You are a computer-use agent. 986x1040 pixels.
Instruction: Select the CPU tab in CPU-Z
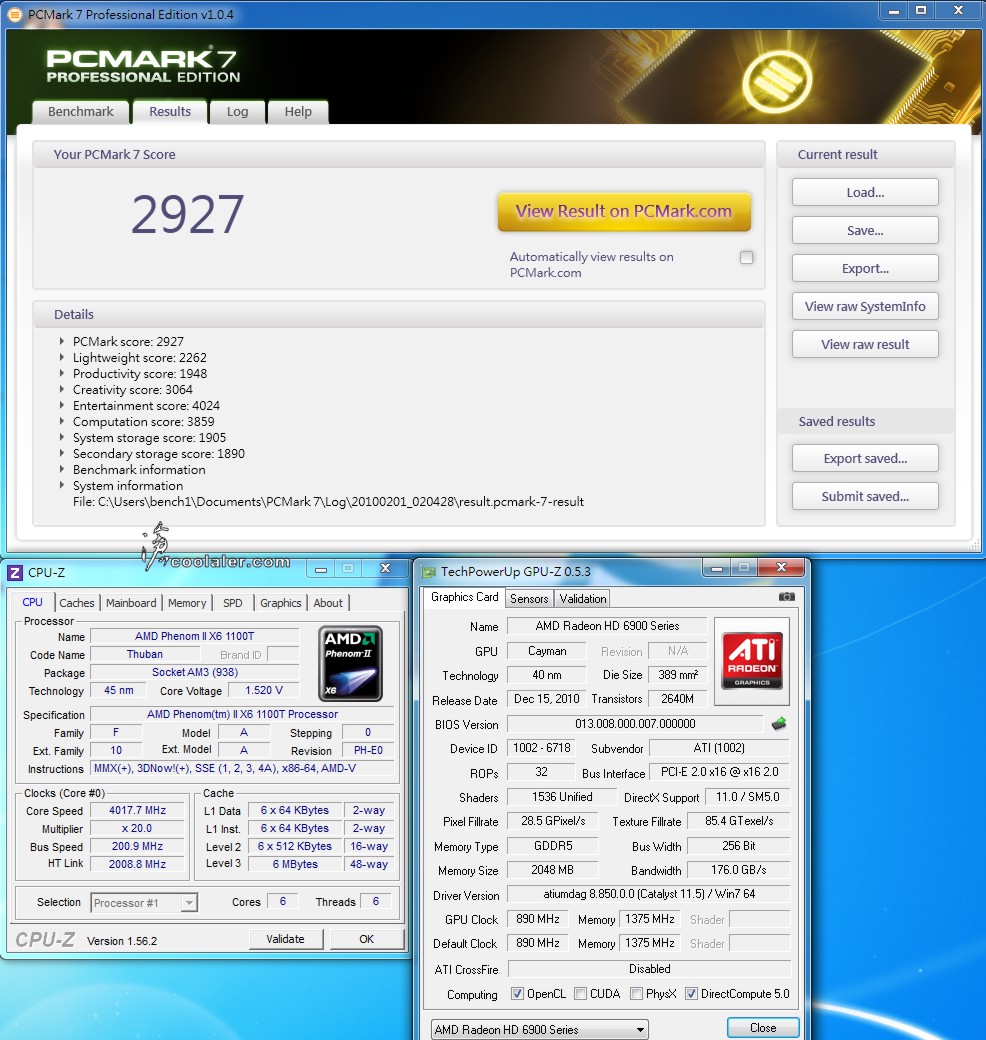coord(32,602)
